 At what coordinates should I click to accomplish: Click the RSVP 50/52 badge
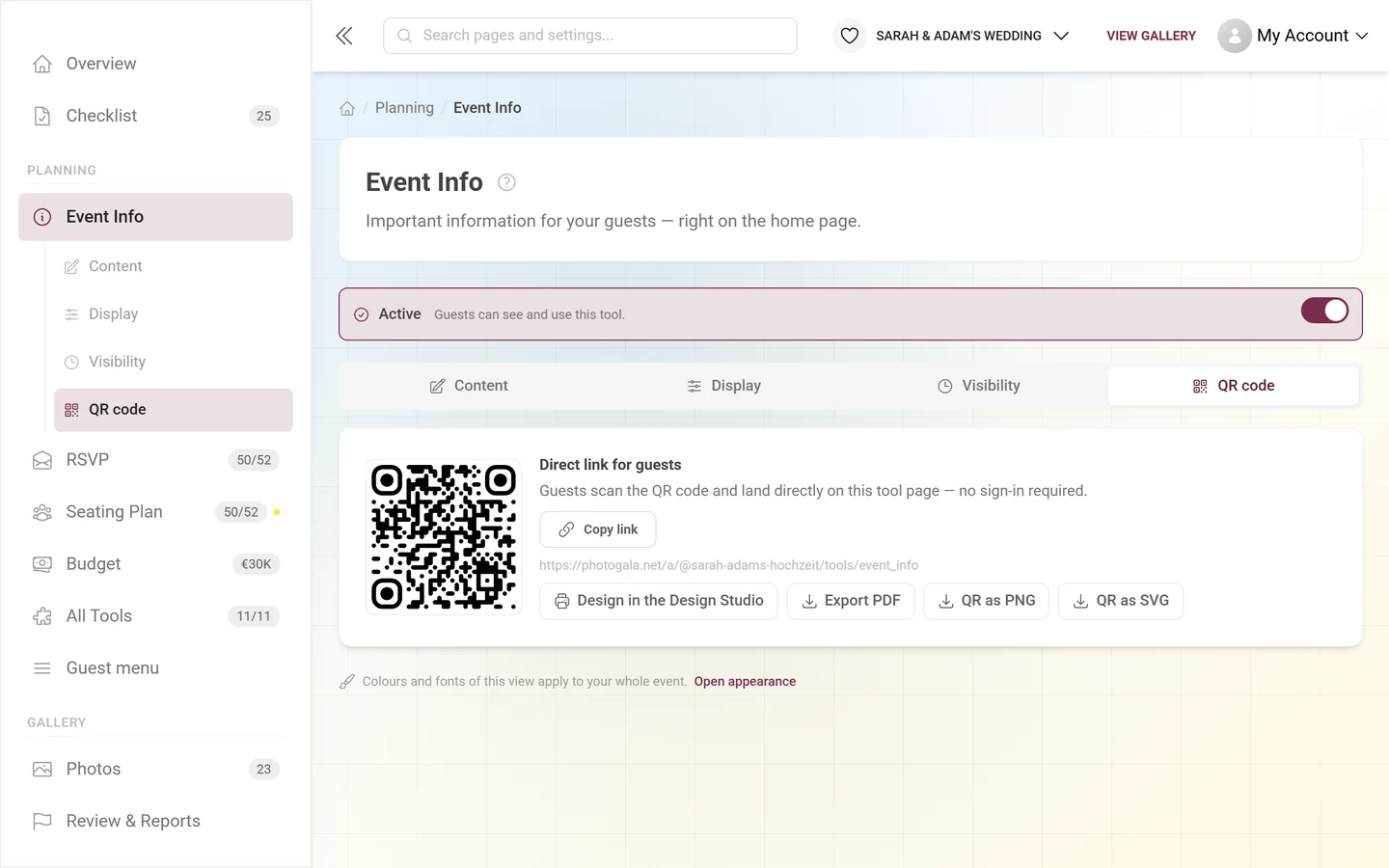(254, 460)
